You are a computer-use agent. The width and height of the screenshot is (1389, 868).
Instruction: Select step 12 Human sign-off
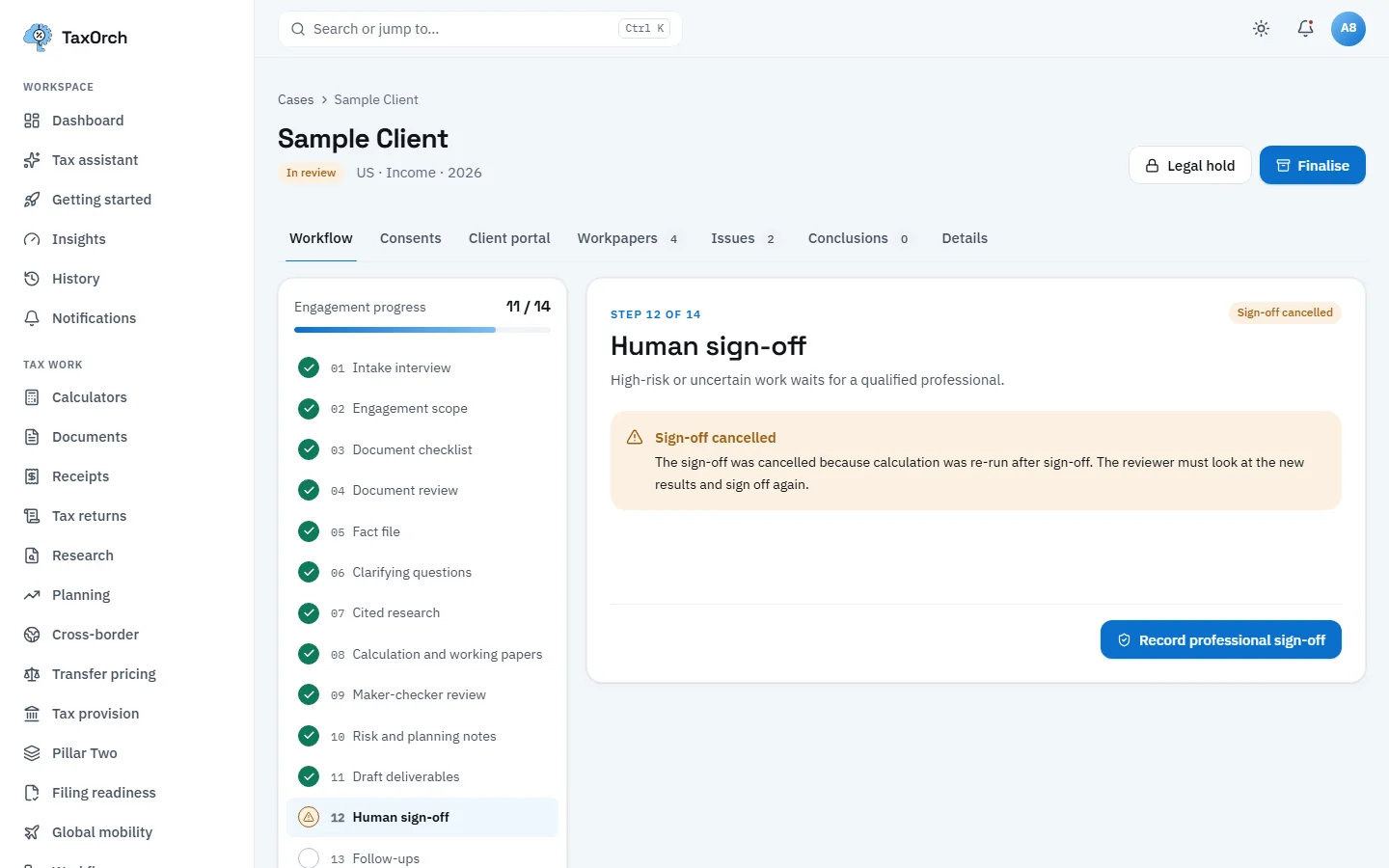[422, 817]
